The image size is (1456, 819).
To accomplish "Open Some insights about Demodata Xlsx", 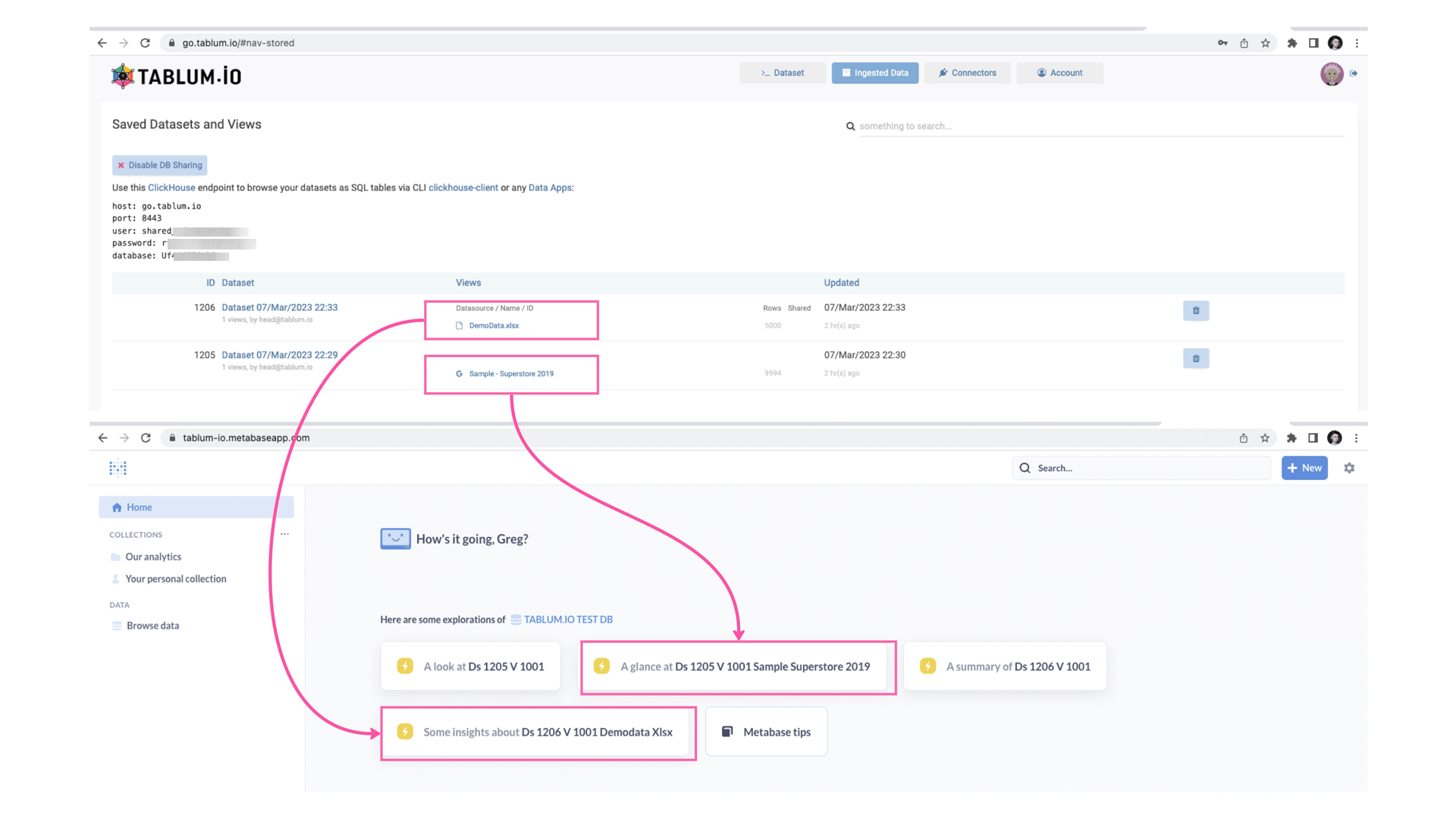I will click(535, 731).
